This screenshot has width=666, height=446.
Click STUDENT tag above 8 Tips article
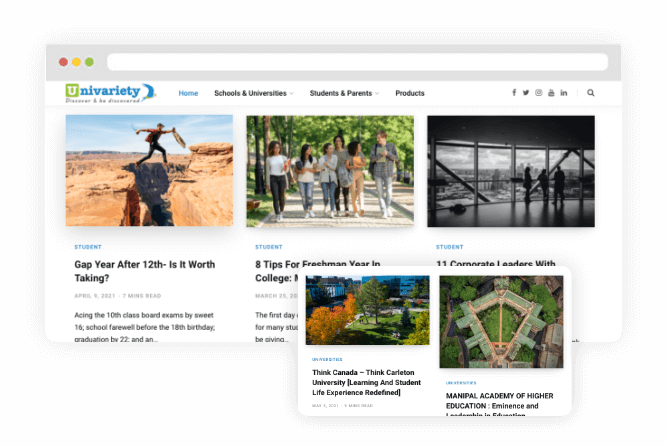(268, 247)
